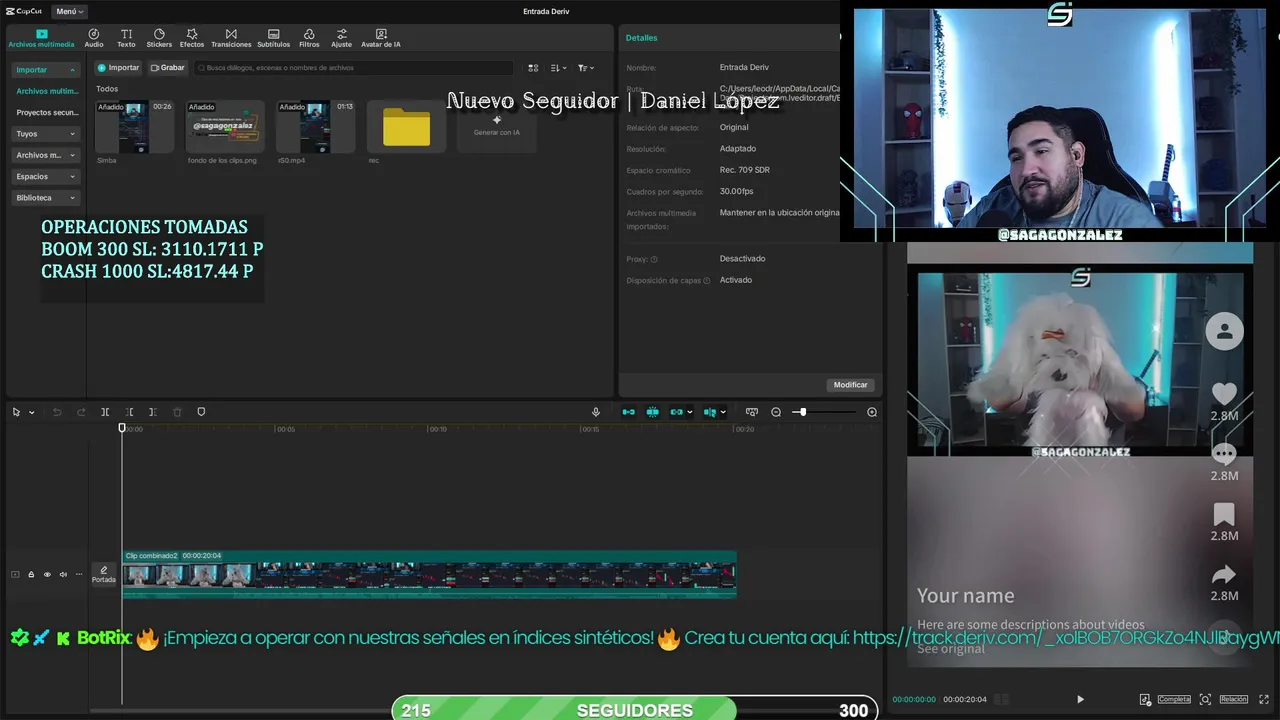The height and width of the screenshot is (720, 1280).
Task: Open the selection tool dropdown arrow
Action: coord(32,412)
